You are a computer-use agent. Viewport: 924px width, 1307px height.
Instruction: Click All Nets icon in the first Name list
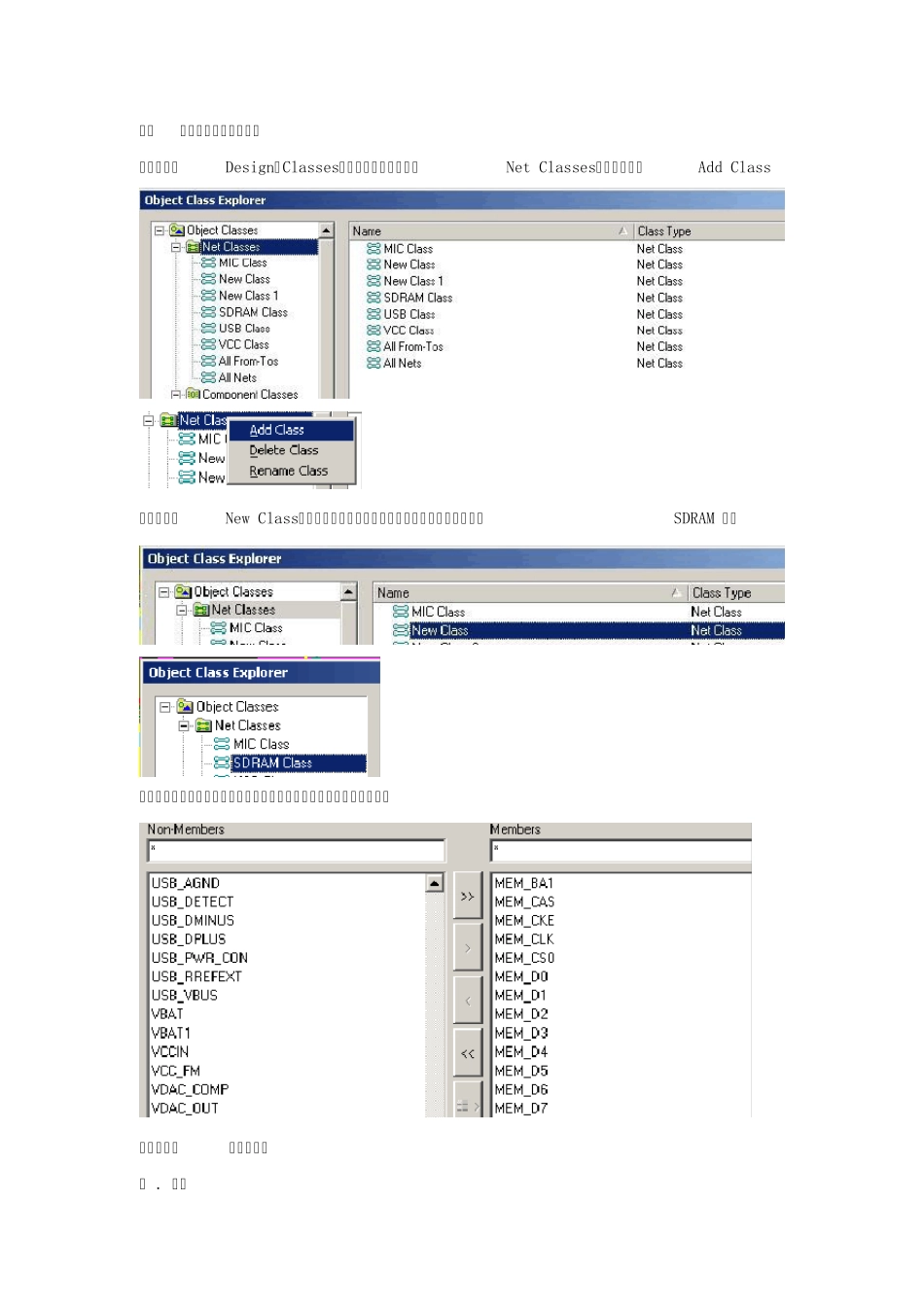373,363
